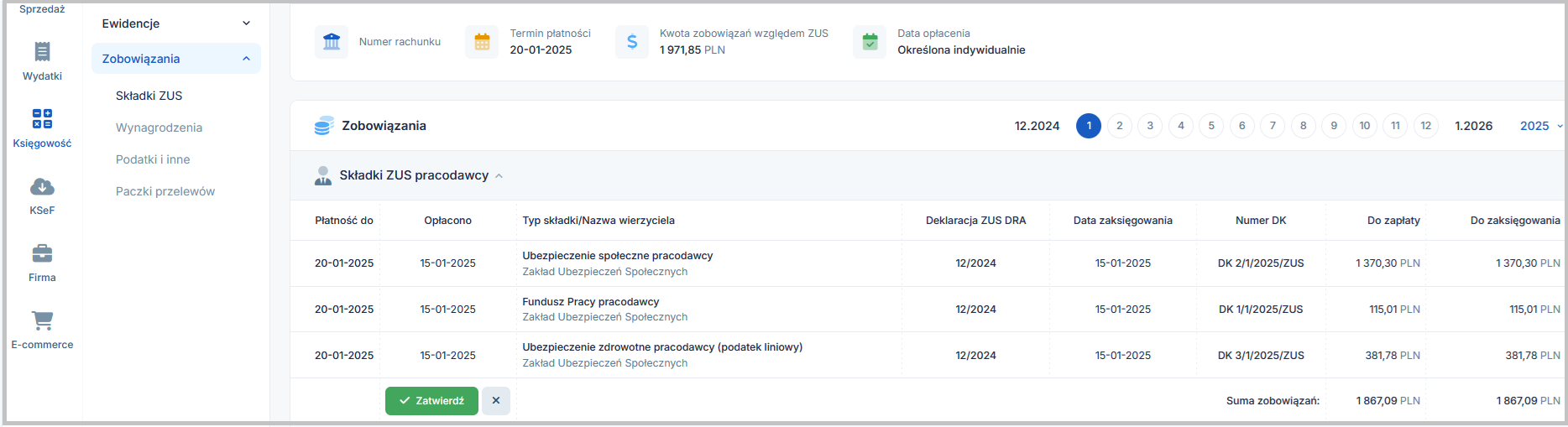Select Paczki przelewów in sidebar
The height and width of the screenshot is (427, 1568).
point(165,191)
